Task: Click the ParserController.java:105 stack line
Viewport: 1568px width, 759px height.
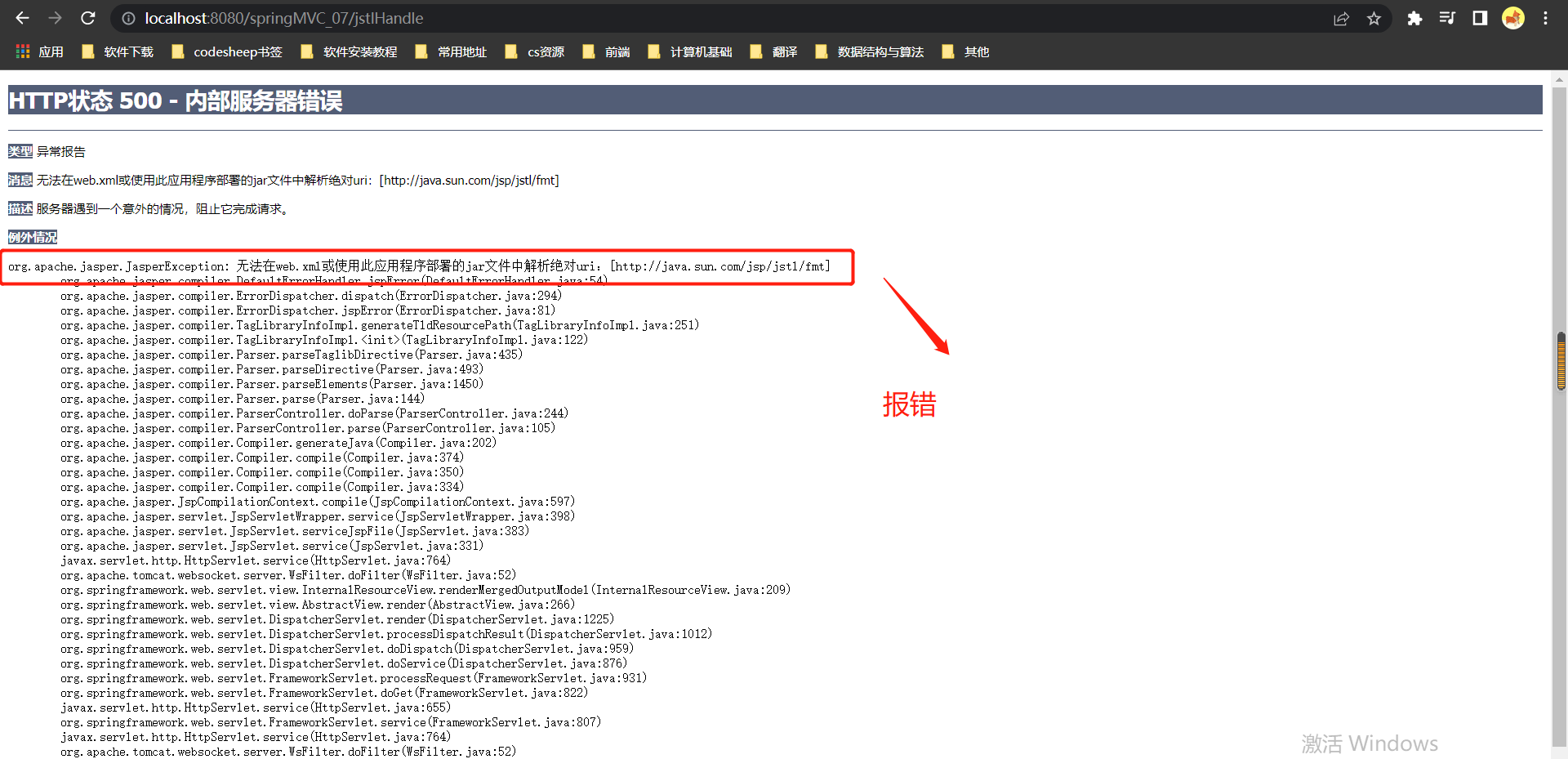Action: click(x=308, y=428)
